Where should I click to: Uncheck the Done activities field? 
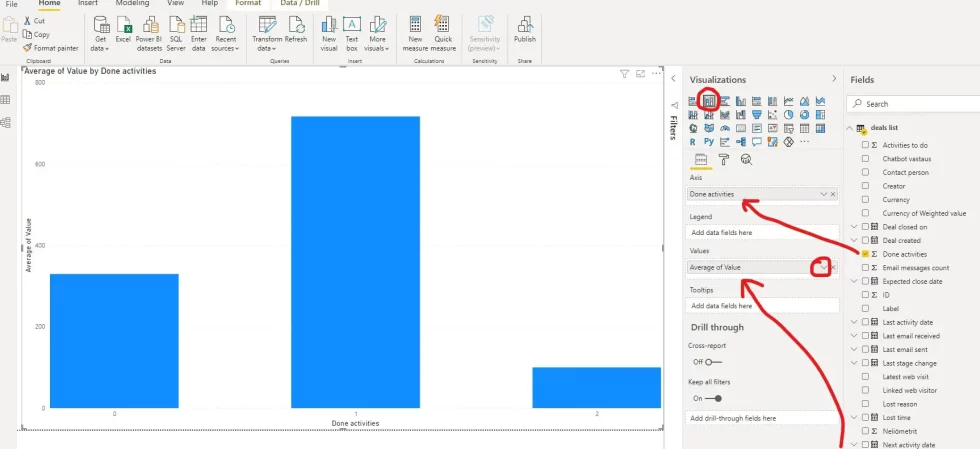[x=866, y=254]
